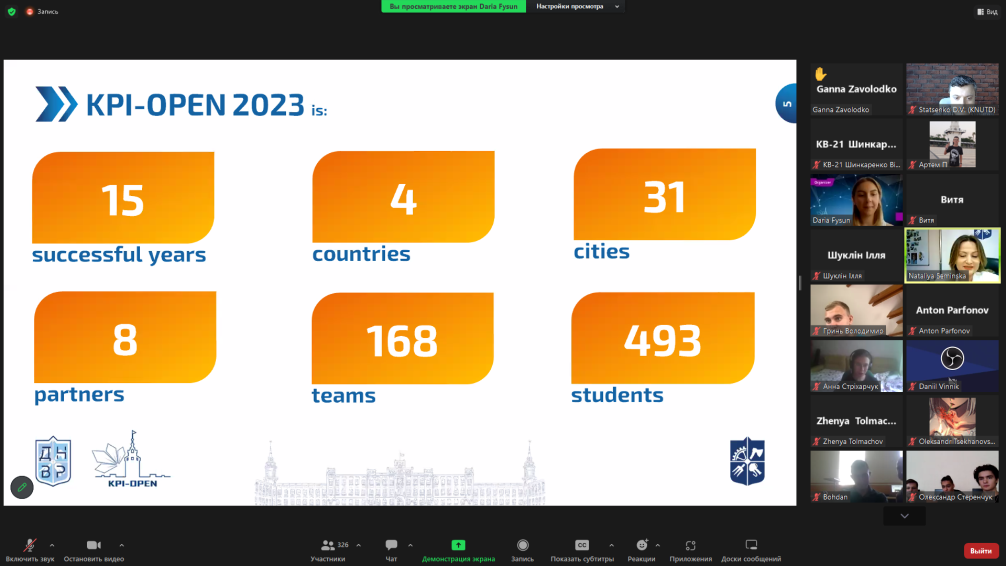Open the Чат chat panel
Image resolution: width=1006 pixels, height=566 pixels.
[x=391, y=550]
